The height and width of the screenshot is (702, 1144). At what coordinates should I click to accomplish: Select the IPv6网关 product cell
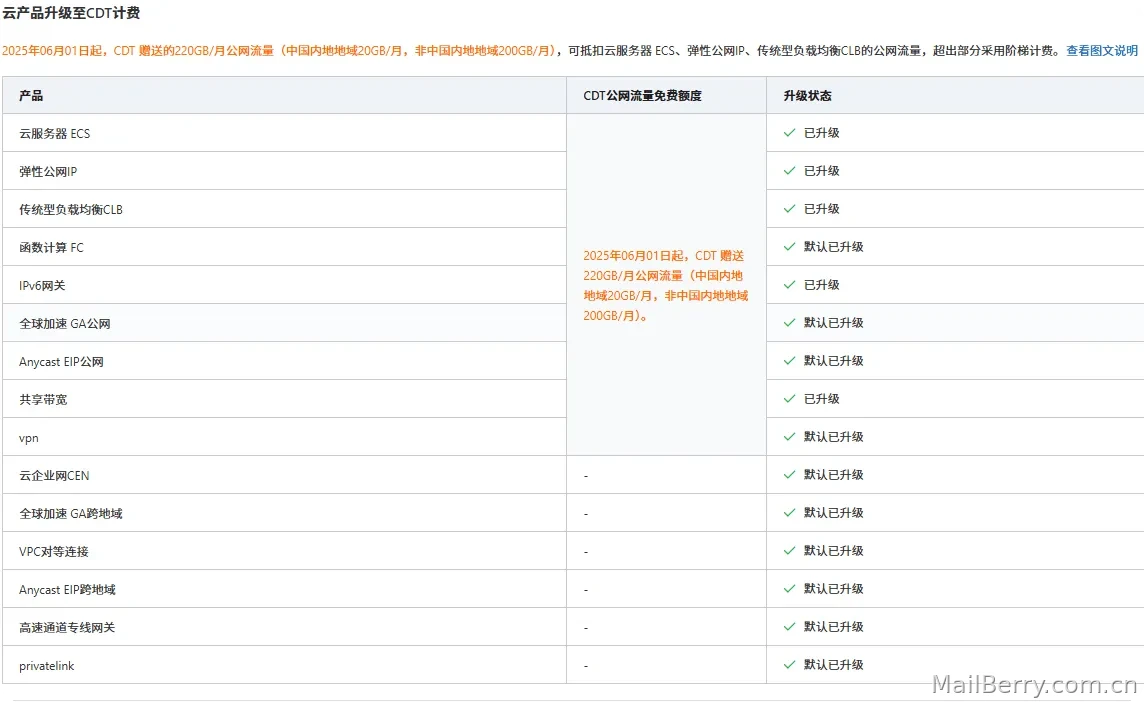[285, 285]
